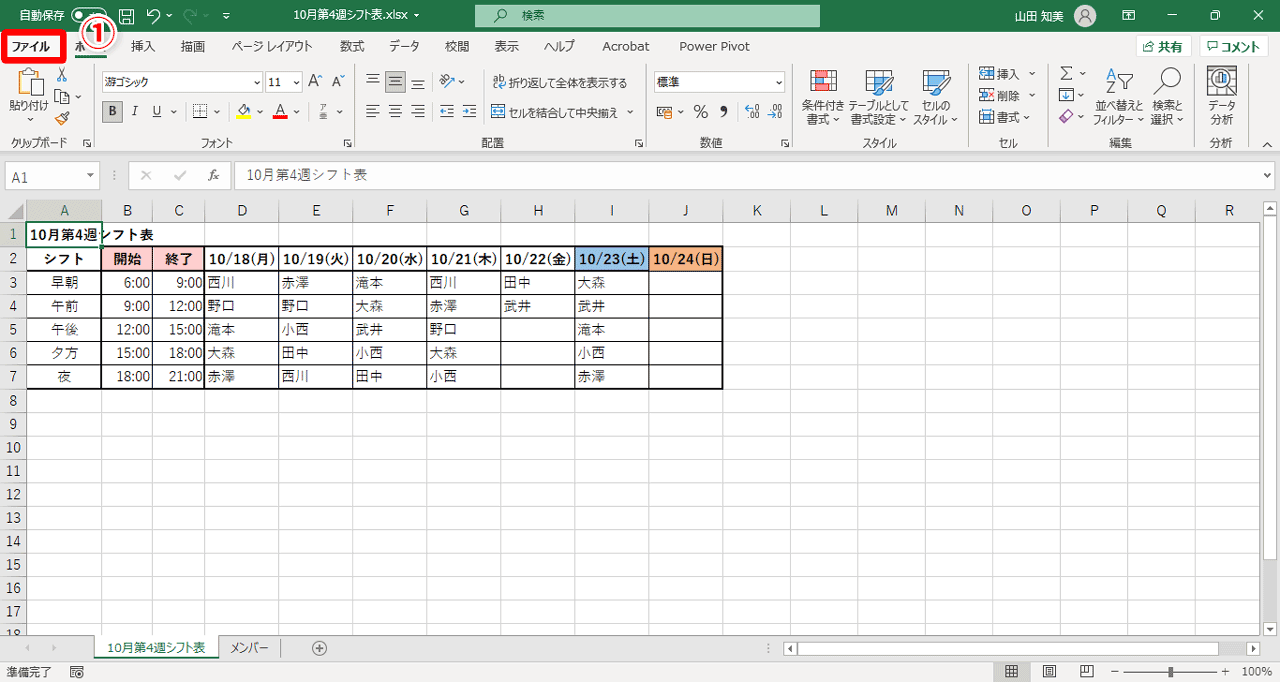Toggle Italic formatting
The image size is (1280, 682).
click(135, 111)
